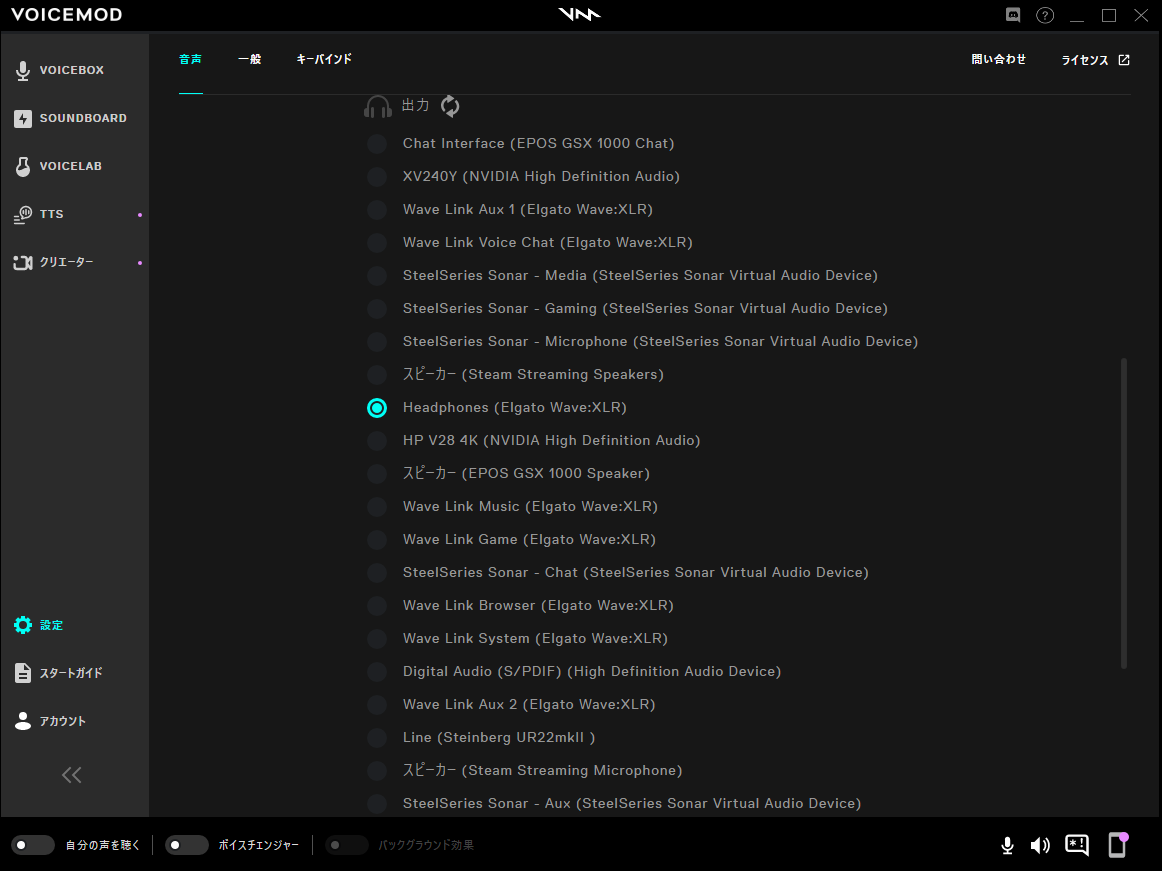Select Wave Link Music output
Image resolution: width=1162 pixels, height=871 pixels.
(x=377, y=506)
